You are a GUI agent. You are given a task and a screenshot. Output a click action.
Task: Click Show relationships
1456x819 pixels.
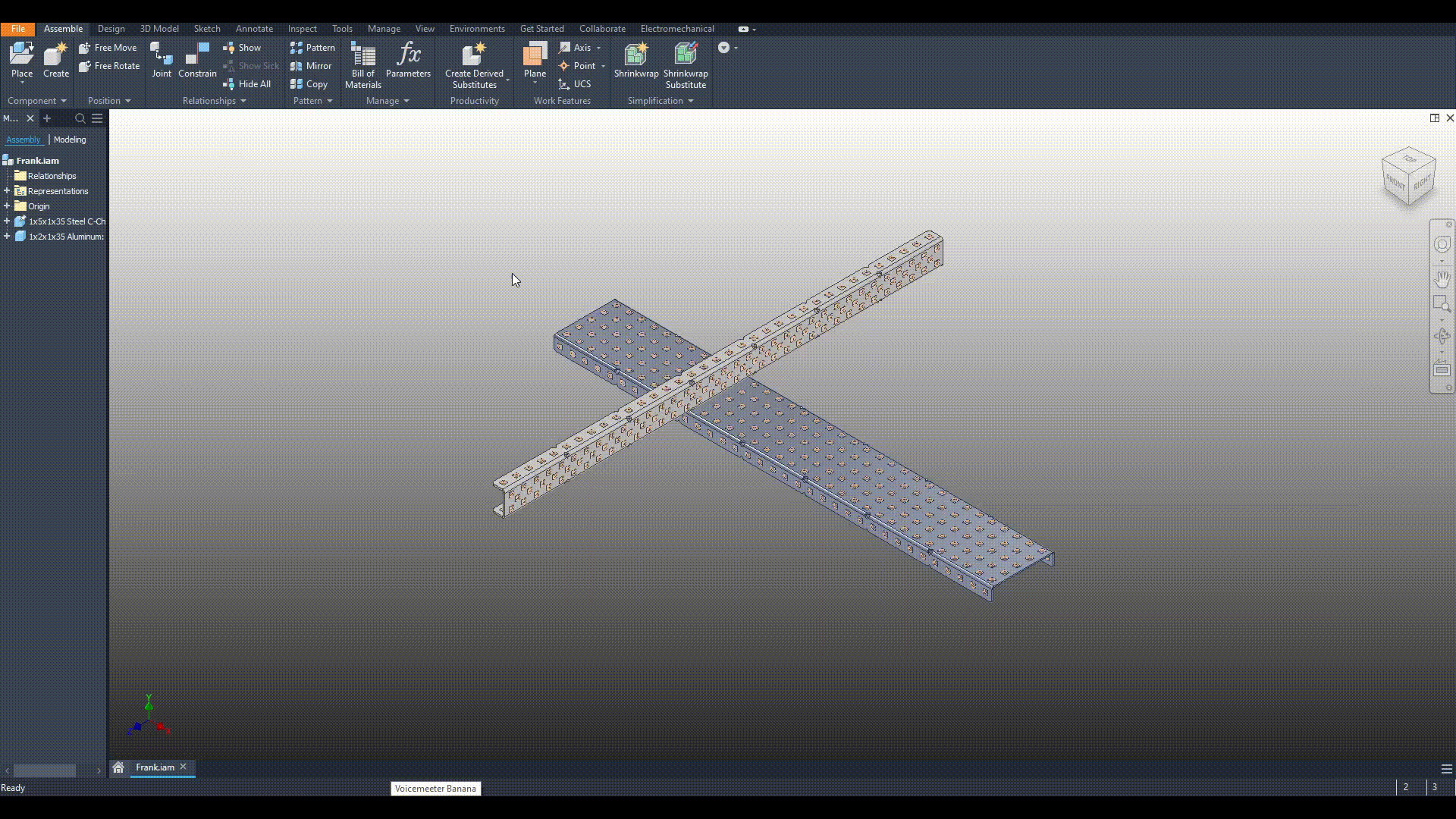click(242, 48)
